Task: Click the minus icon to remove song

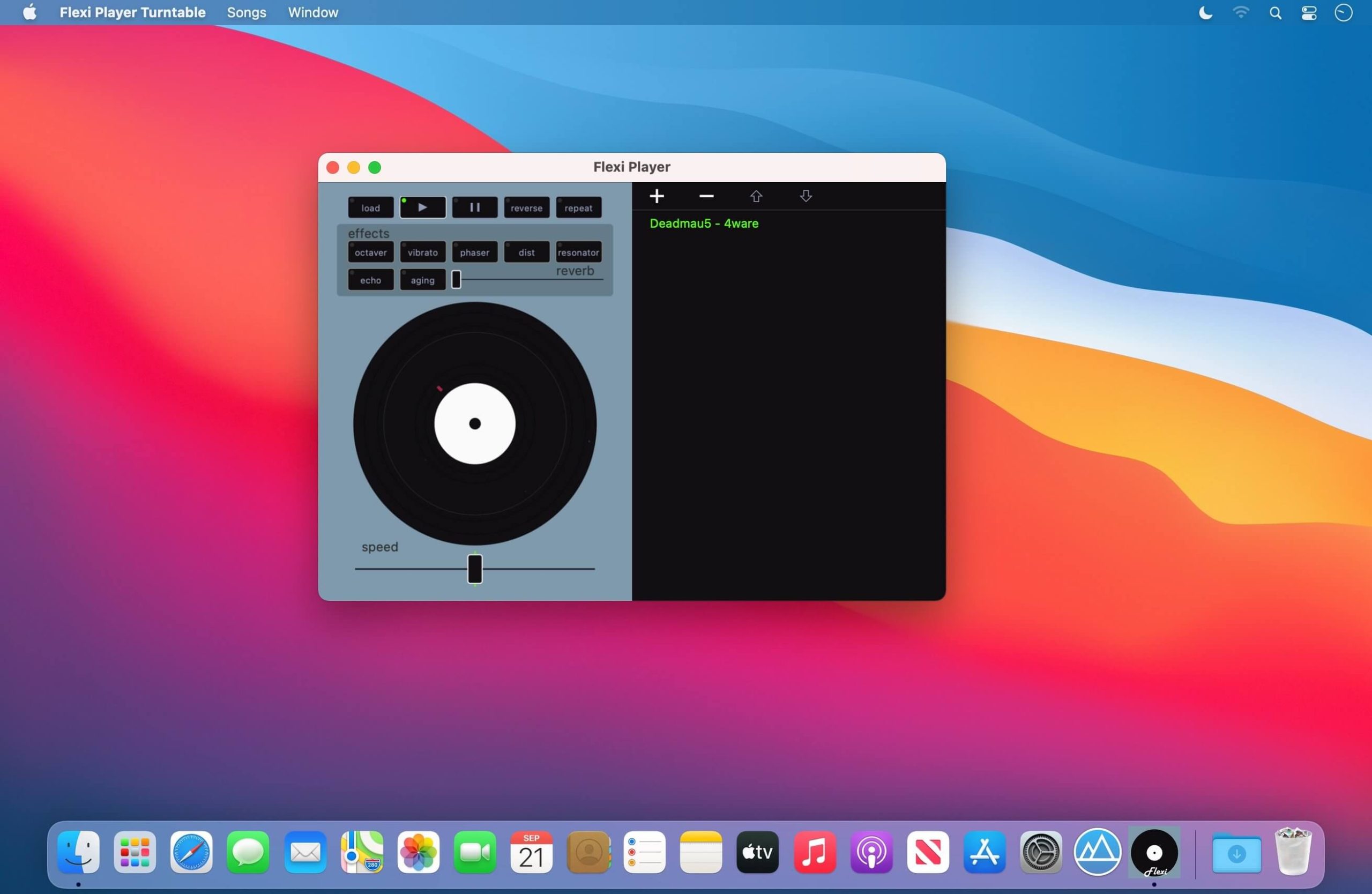Action: click(706, 197)
